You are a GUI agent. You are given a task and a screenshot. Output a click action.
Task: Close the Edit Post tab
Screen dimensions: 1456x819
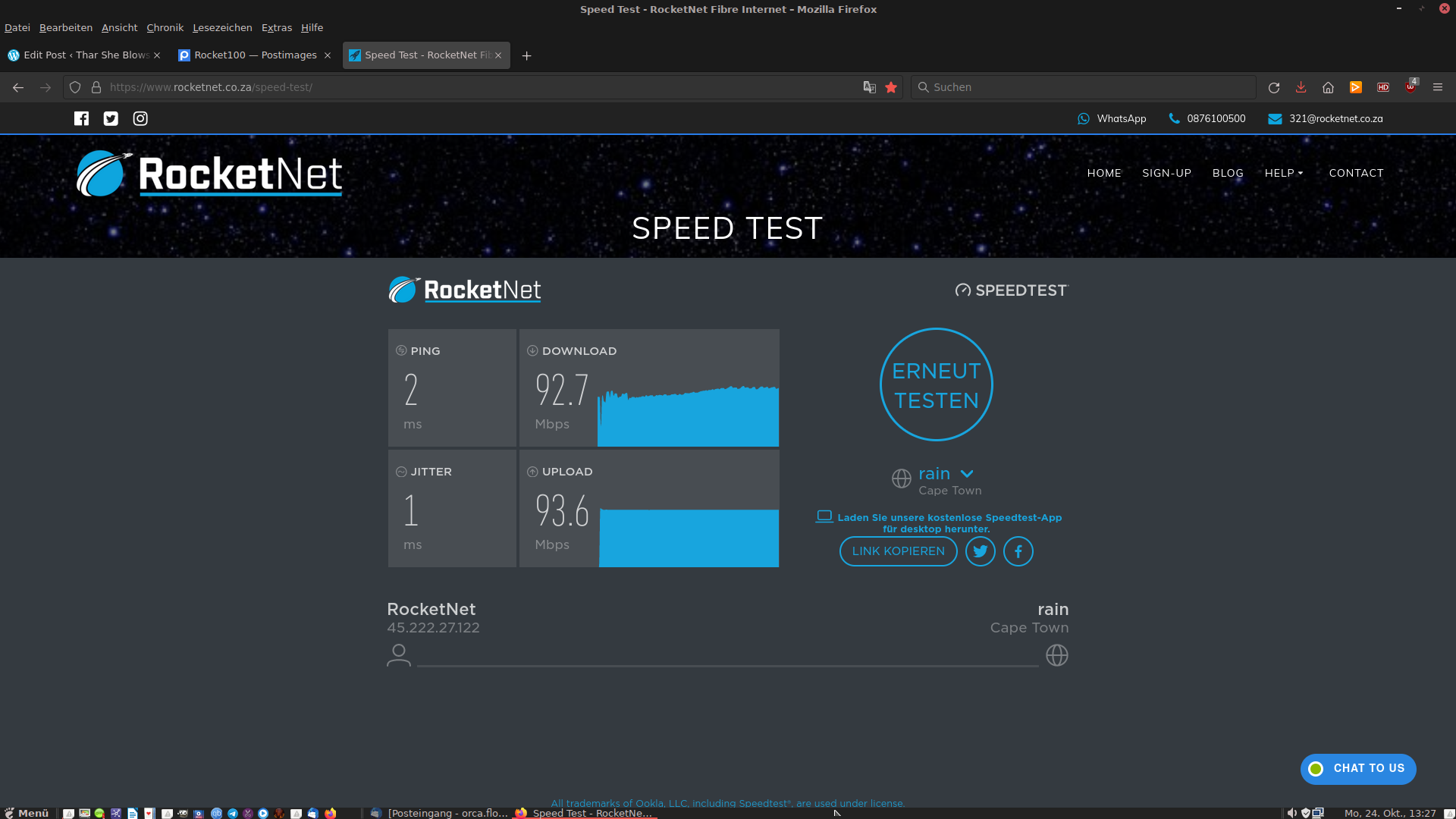[157, 55]
